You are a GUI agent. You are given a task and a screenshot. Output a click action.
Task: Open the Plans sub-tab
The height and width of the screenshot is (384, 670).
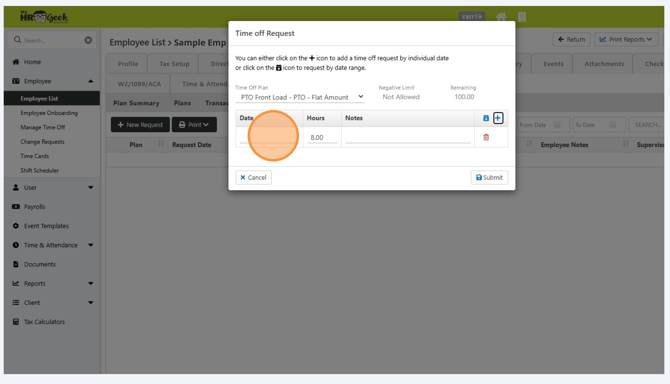tap(182, 103)
